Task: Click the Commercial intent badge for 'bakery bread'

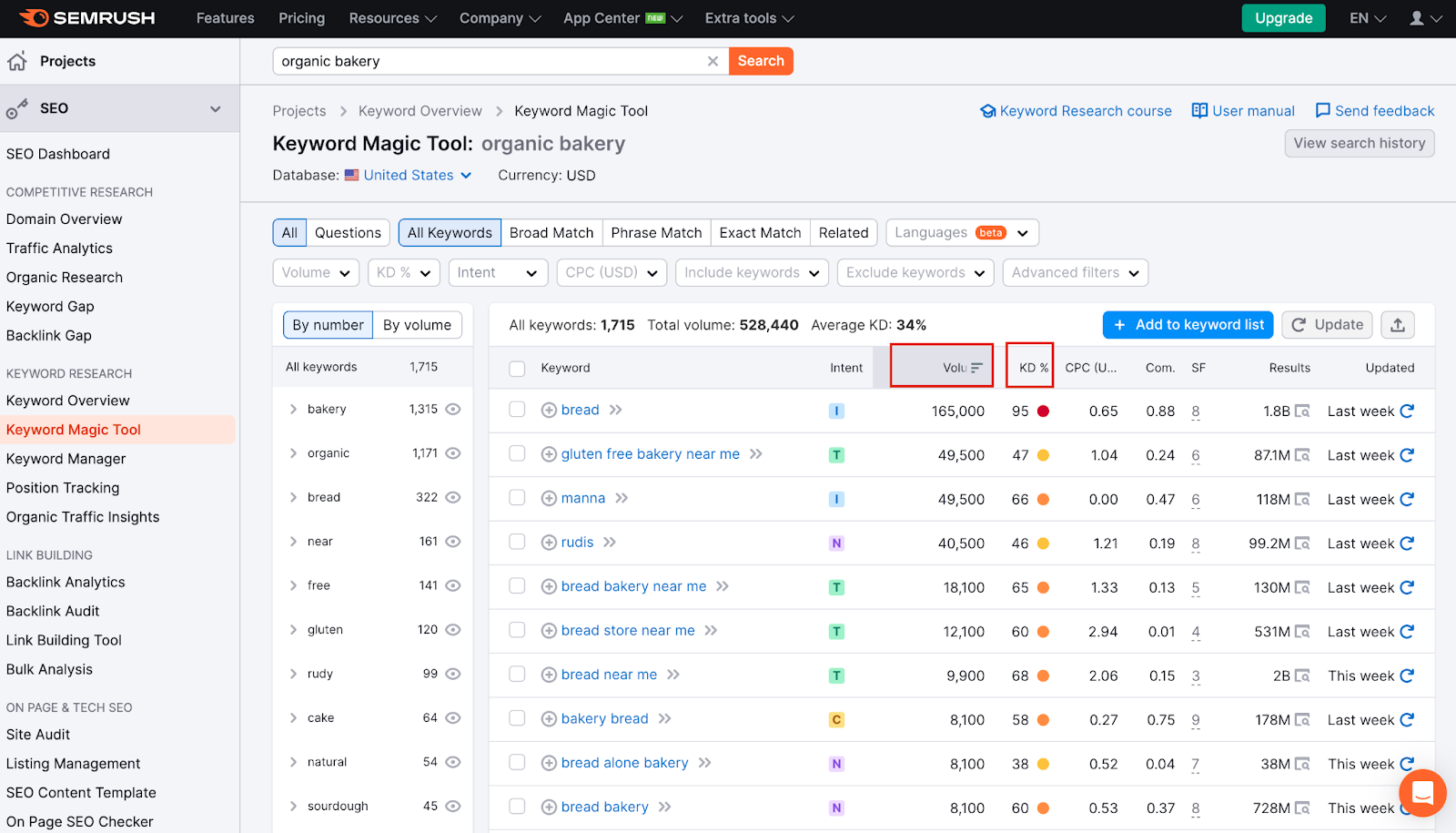Action: (836, 720)
